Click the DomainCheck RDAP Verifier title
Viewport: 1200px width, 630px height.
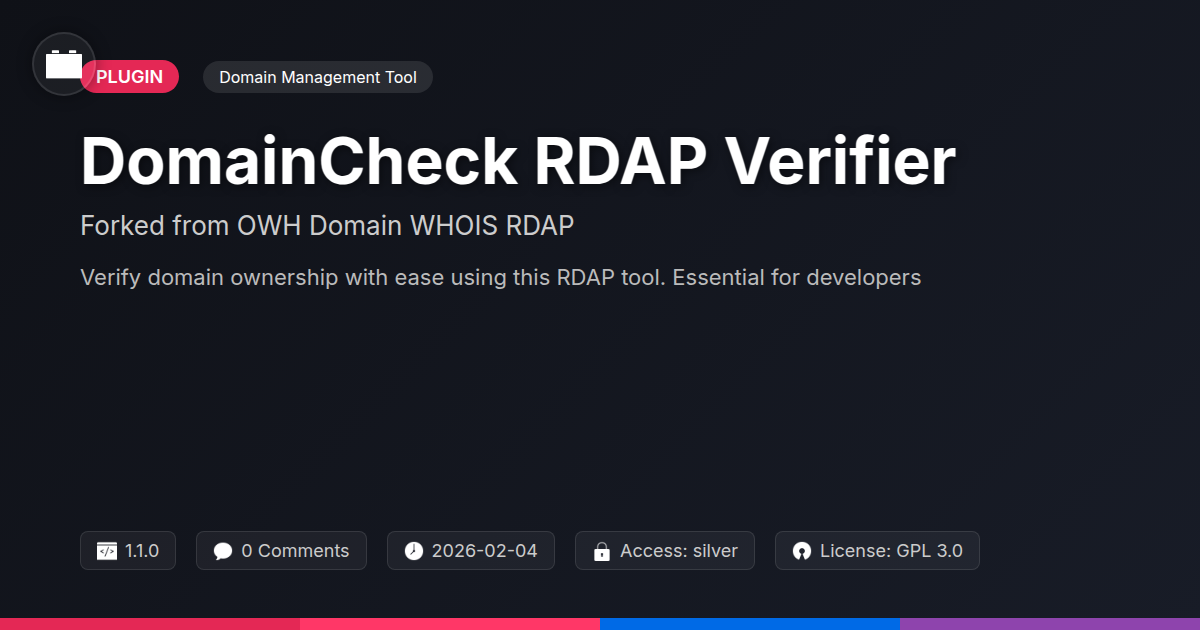(518, 160)
